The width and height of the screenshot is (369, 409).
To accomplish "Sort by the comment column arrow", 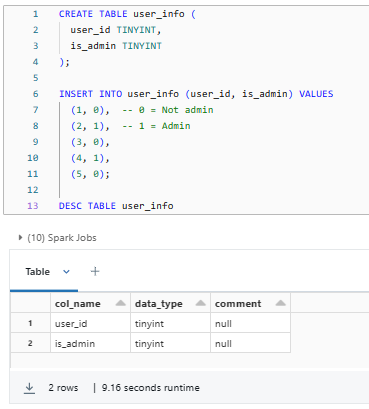I will tap(281, 303).
